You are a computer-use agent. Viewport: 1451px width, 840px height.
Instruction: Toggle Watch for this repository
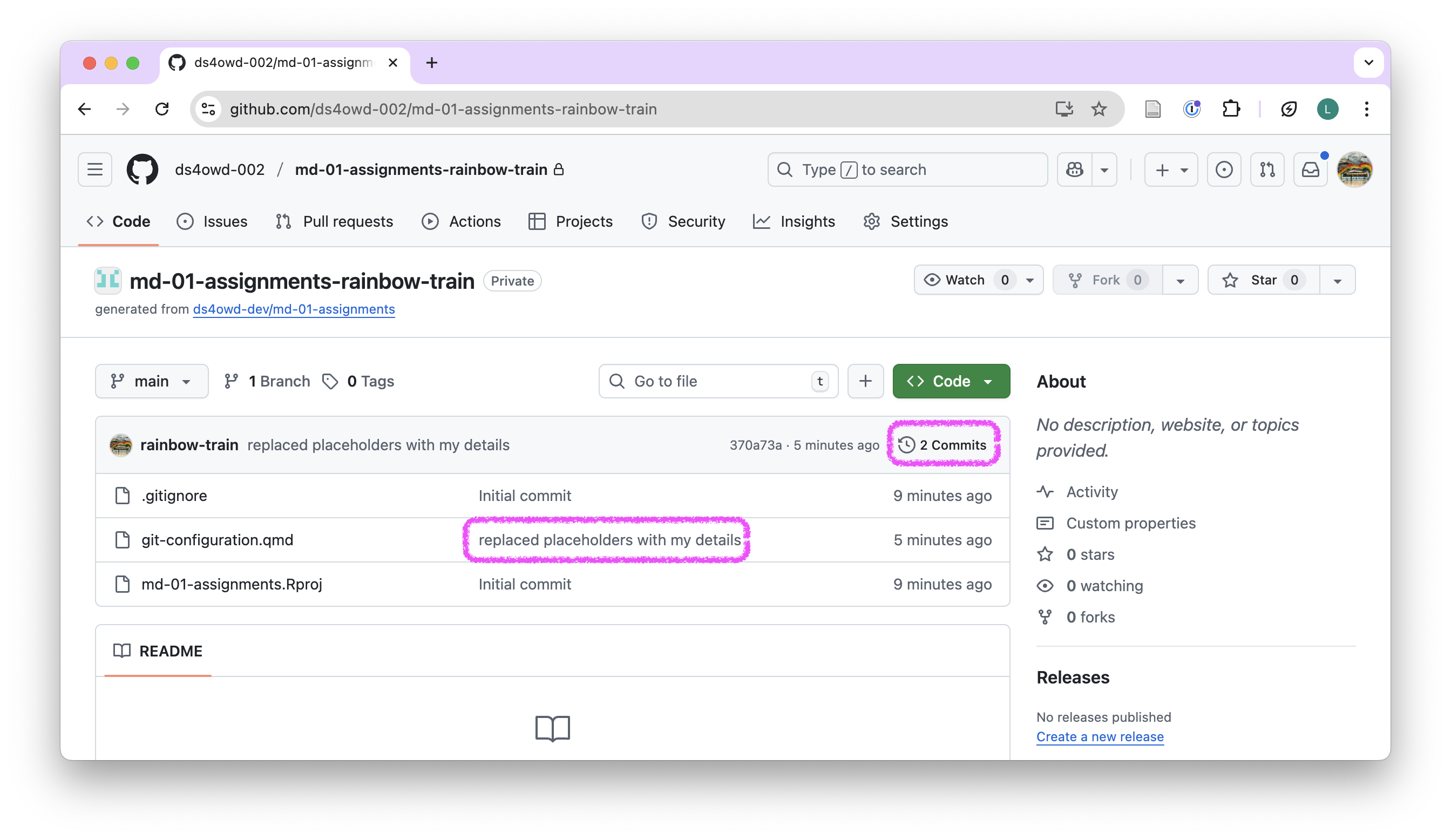pos(965,280)
